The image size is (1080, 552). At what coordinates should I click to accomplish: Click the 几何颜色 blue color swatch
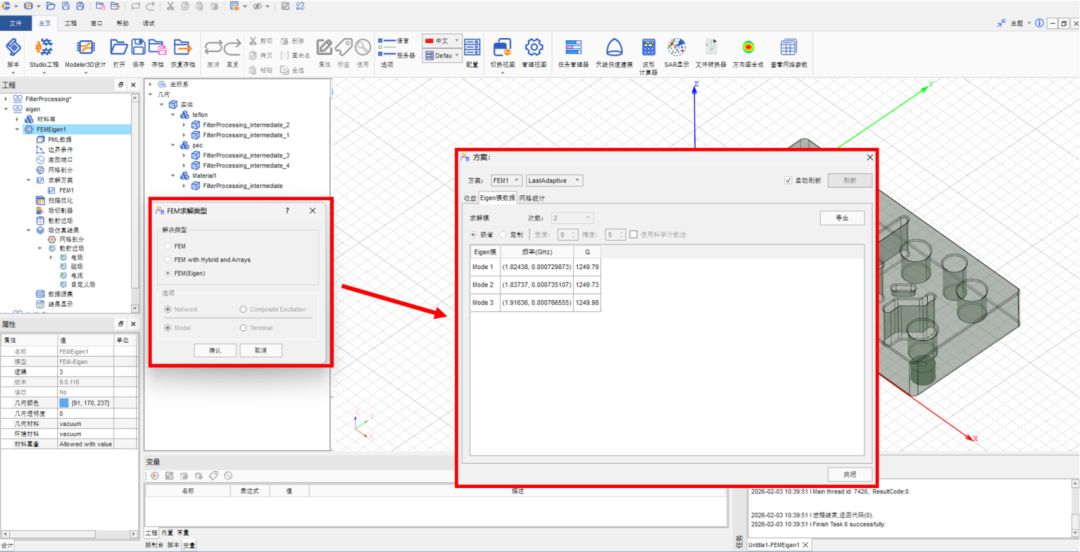tap(64, 402)
